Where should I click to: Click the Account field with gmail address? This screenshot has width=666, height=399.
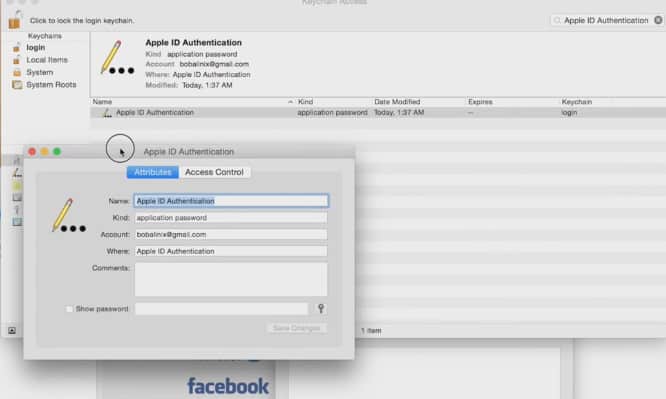point(231,235)
